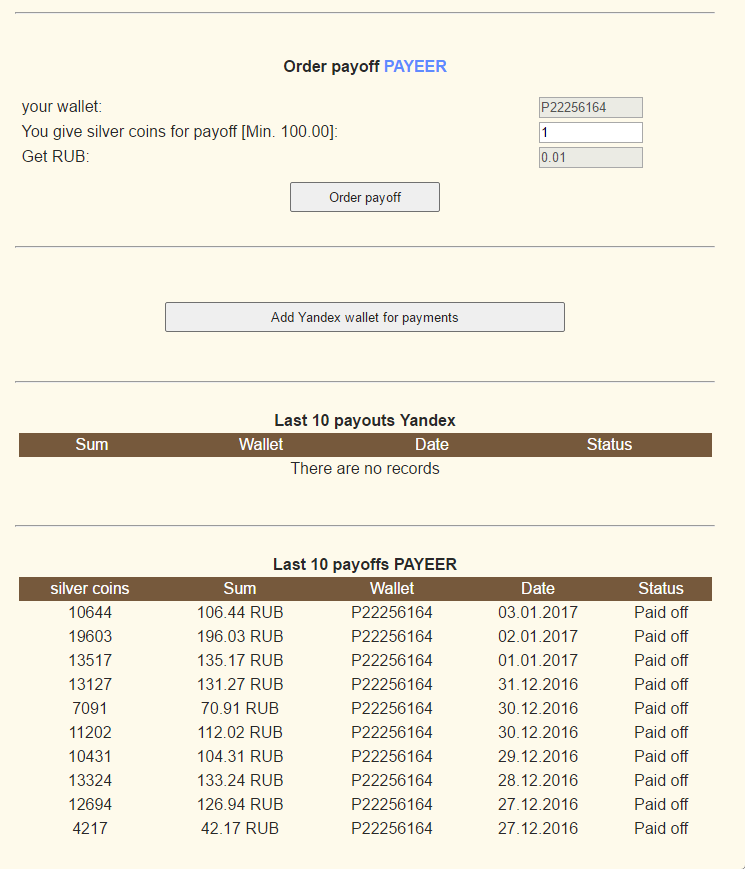Viewport: 745px width, 869px height.
Task: Click the silver coins value 10431
Action: (90, 756)
